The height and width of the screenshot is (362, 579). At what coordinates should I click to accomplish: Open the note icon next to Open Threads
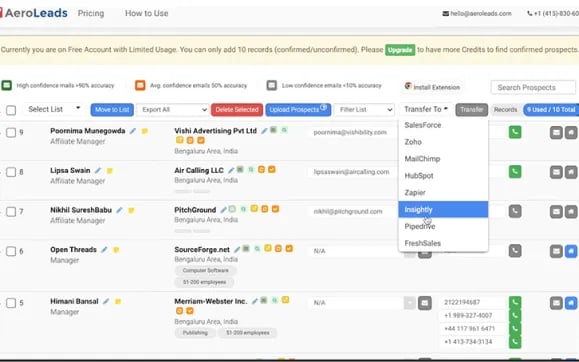(116, 250)
